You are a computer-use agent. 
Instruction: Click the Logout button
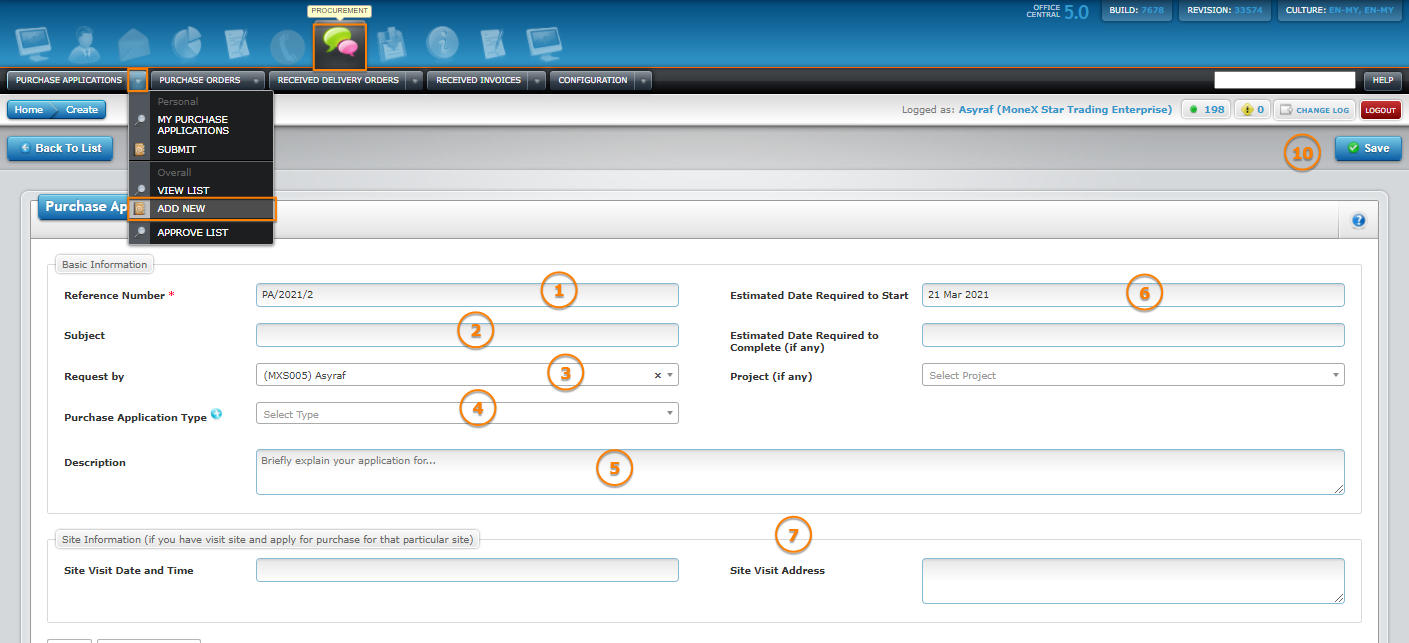tap(1381, 110)
